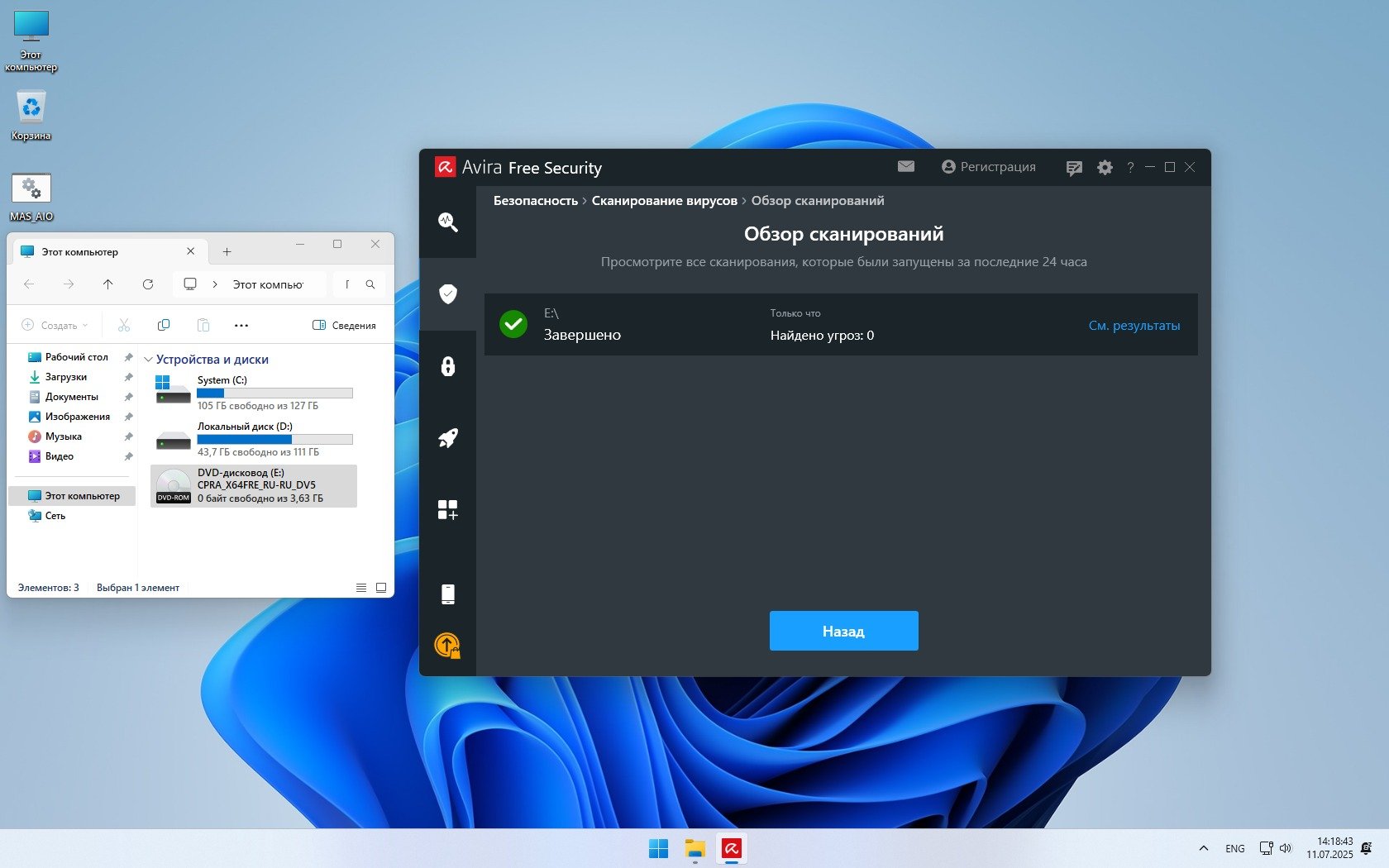Open the Avira Status search icon in sidebar
This screenshot has width=1389, height=868.
pyautogui.click(x=447, y=222)
